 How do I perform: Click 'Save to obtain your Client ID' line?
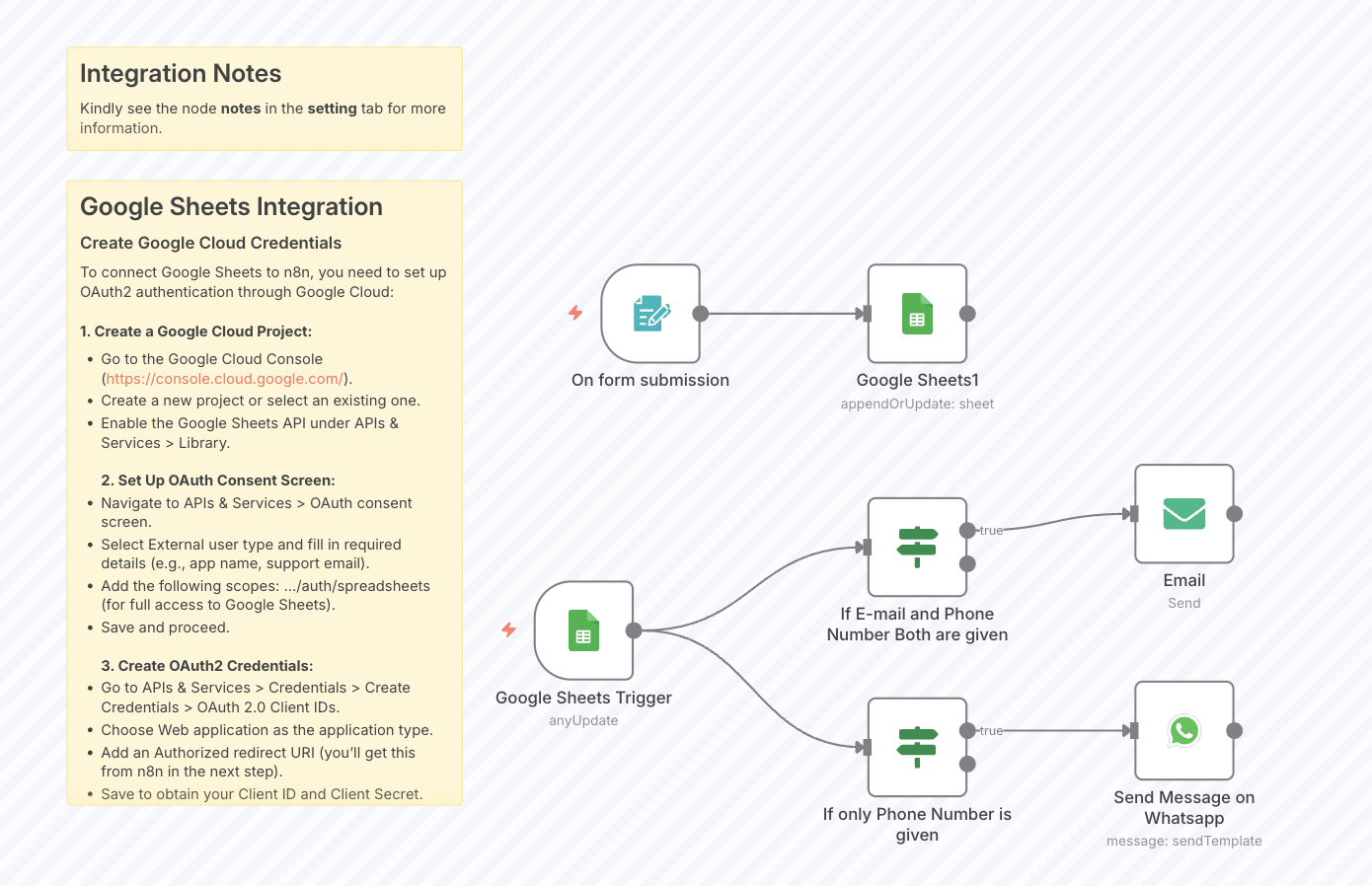tap(262, 794)
